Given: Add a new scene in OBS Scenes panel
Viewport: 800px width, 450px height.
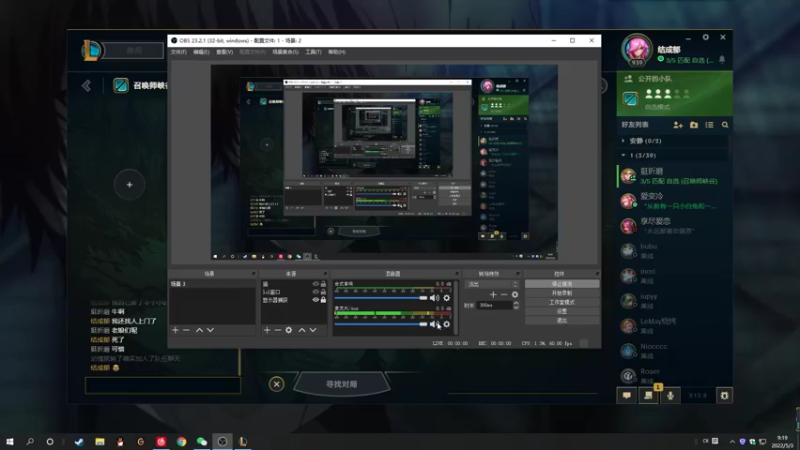Looking at the screenshot, I should pos(176,330).
